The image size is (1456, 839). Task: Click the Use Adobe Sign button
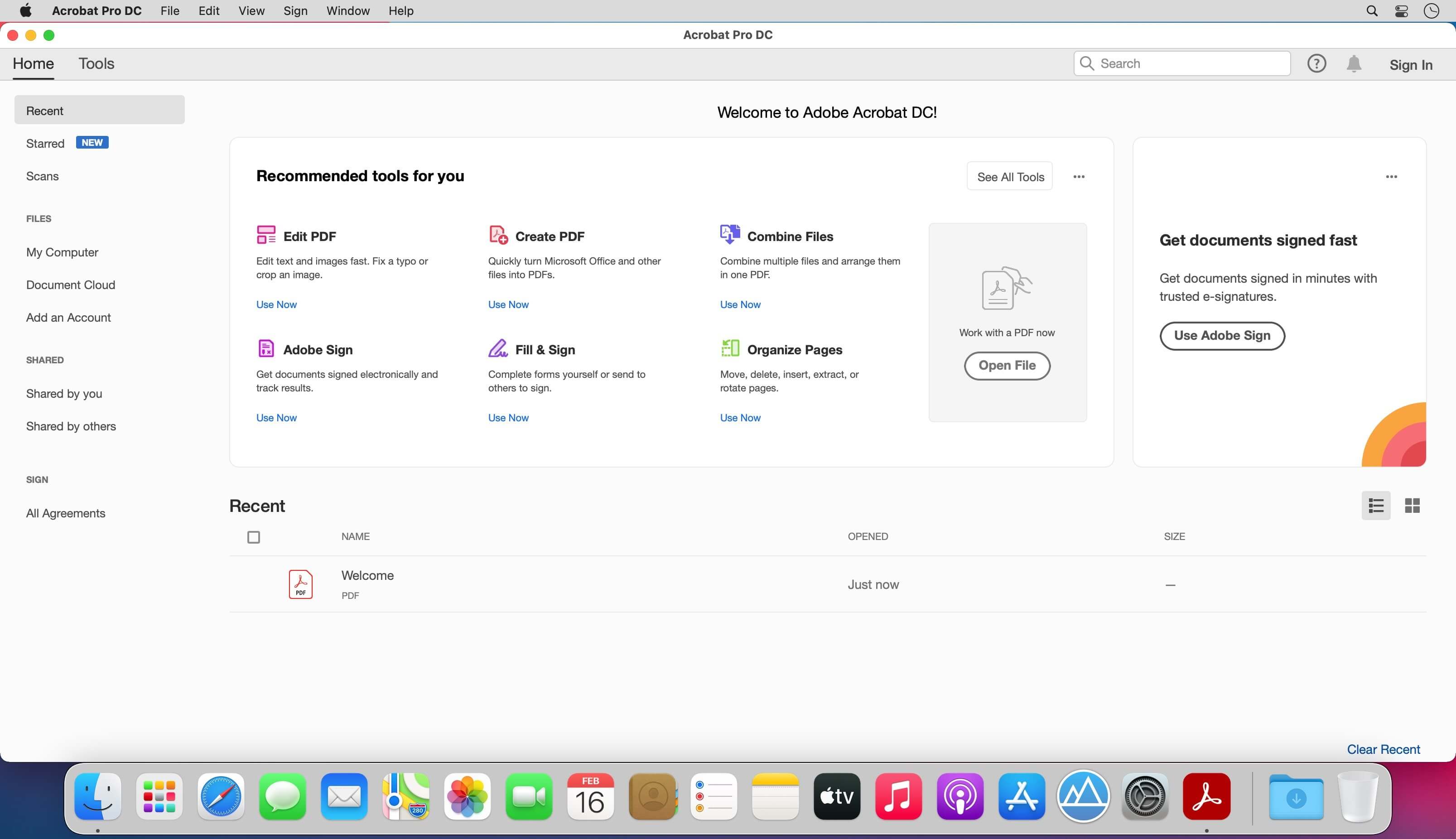point(1222,335)
